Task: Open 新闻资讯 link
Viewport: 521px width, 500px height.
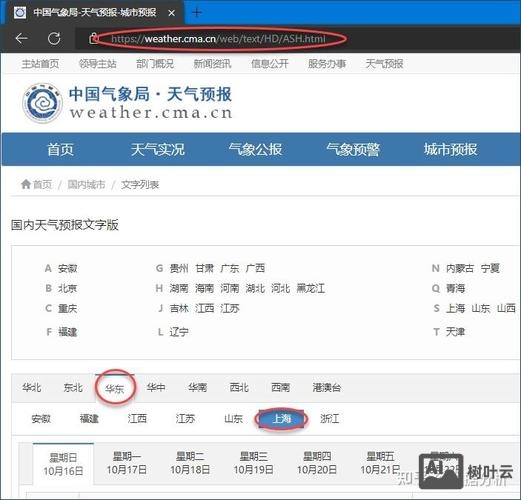Action: coord(212,64)
